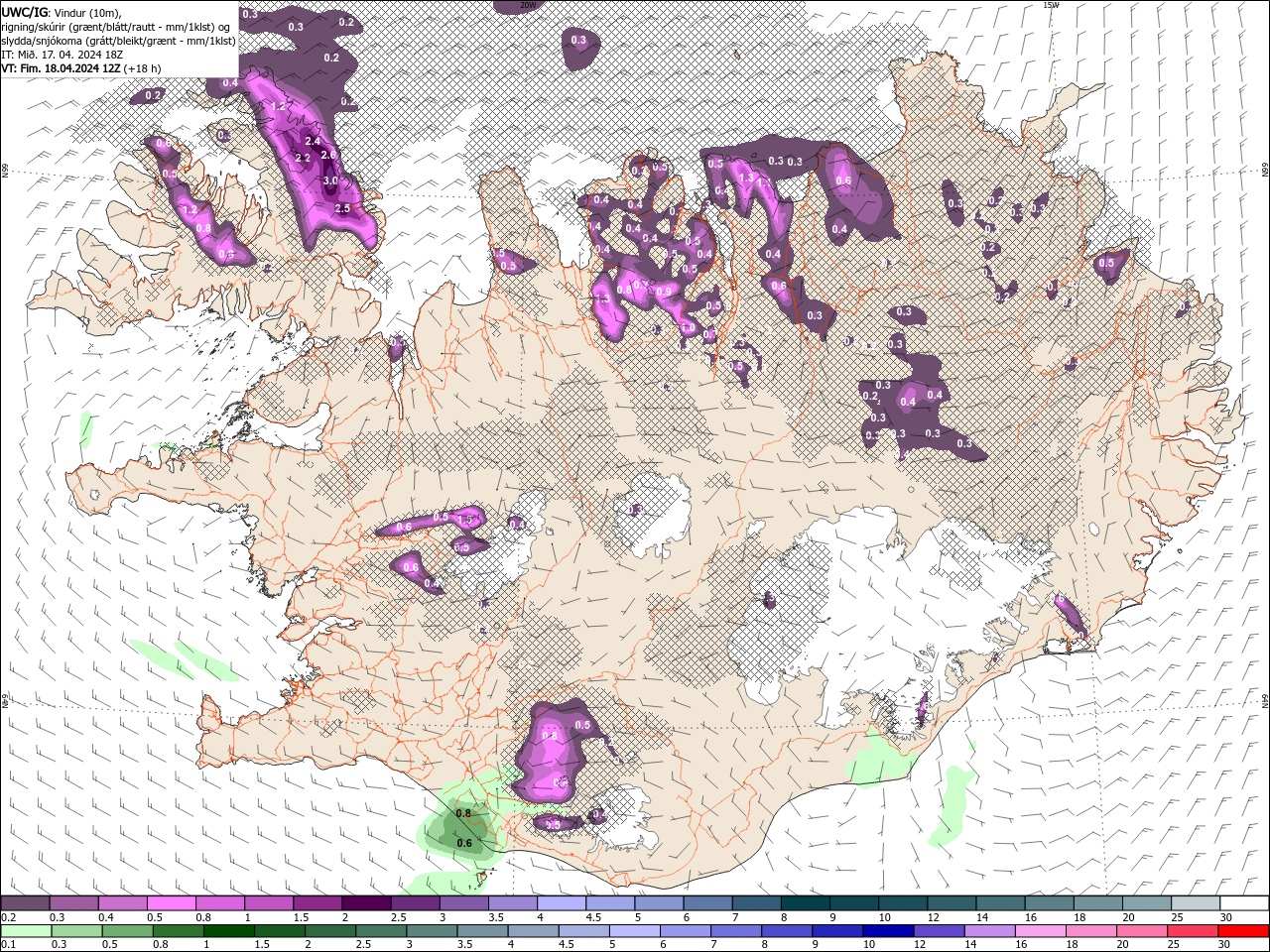Click the '20W' longitude label at the top
The width and height of the screenshot is (1270, 952).
[x=528, y=5]
